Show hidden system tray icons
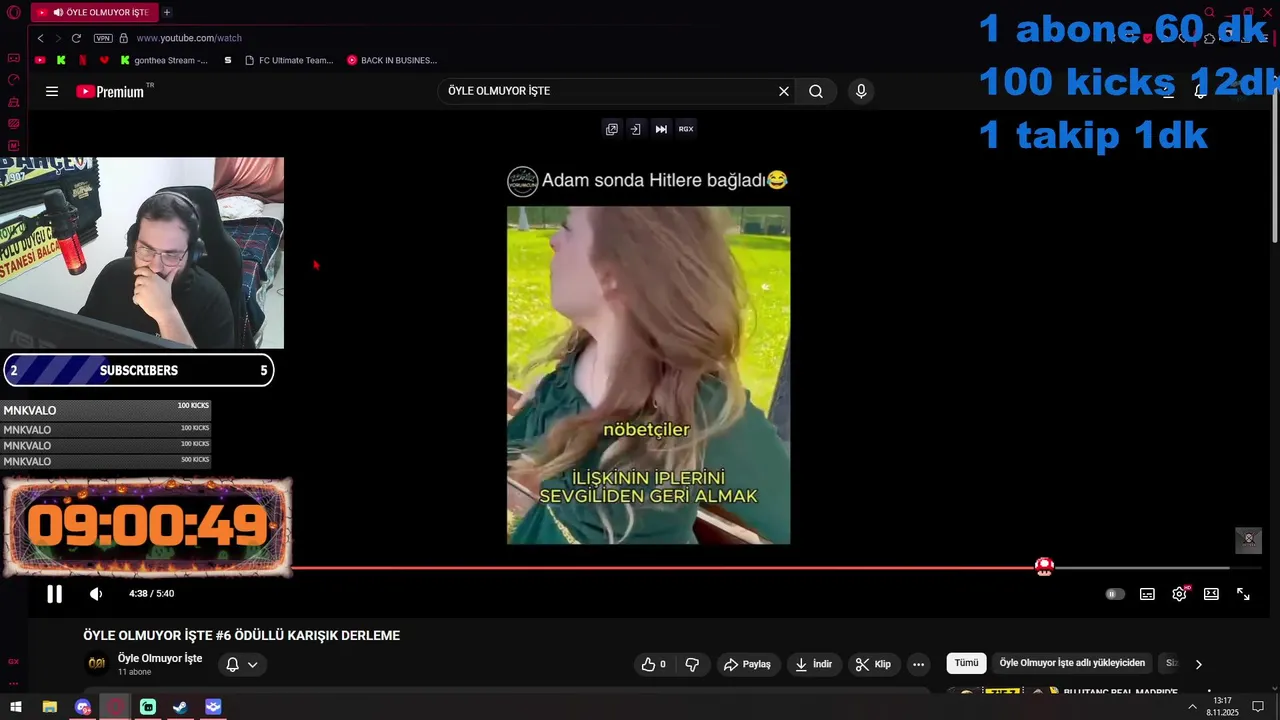1280x720 pixels. 1192,707
